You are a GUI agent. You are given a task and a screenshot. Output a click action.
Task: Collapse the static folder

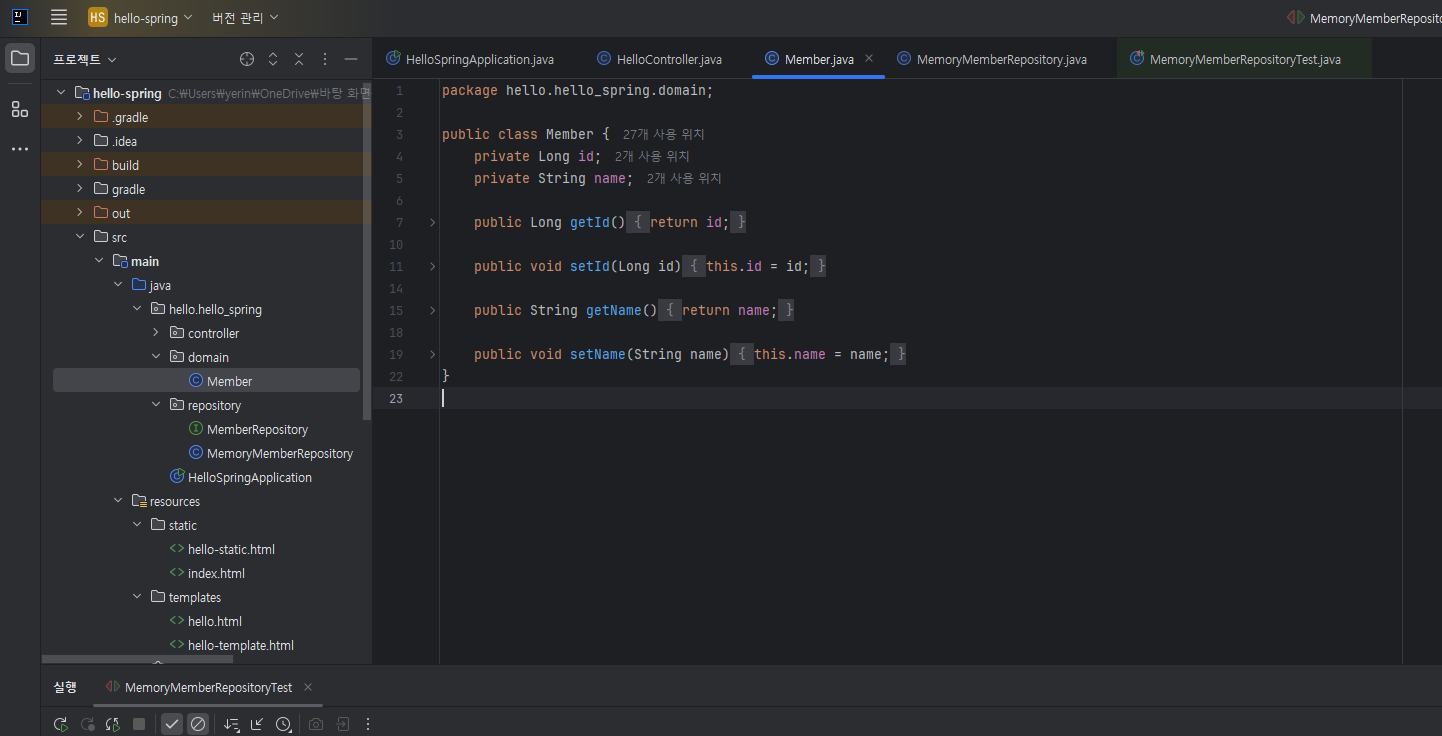[x=137, y=525]
